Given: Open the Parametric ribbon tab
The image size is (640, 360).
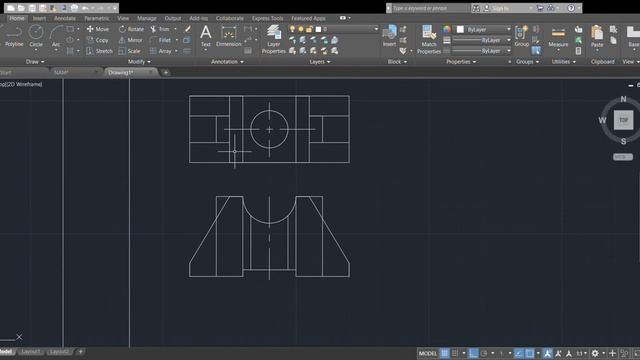Looking at the screenshot, I should coord(97,18).
